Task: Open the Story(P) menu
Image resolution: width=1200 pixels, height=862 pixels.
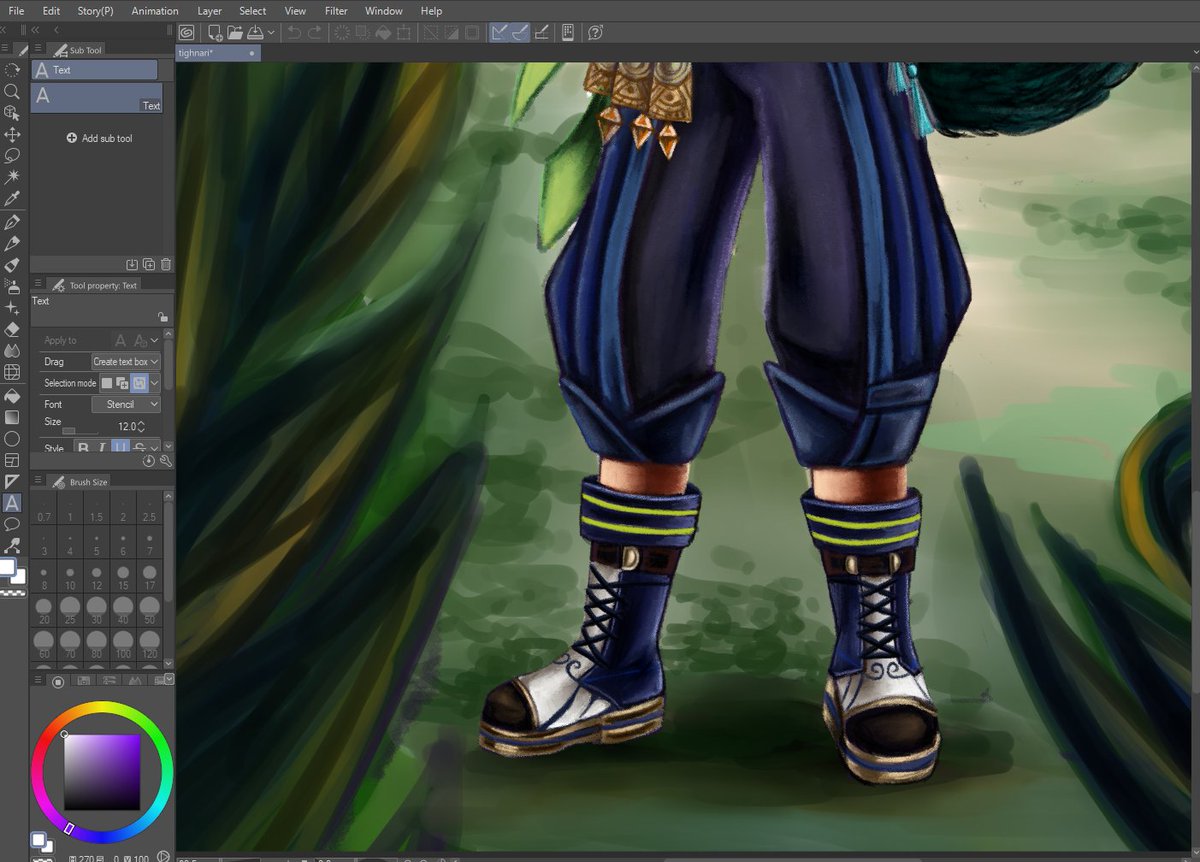Action: 95,11
